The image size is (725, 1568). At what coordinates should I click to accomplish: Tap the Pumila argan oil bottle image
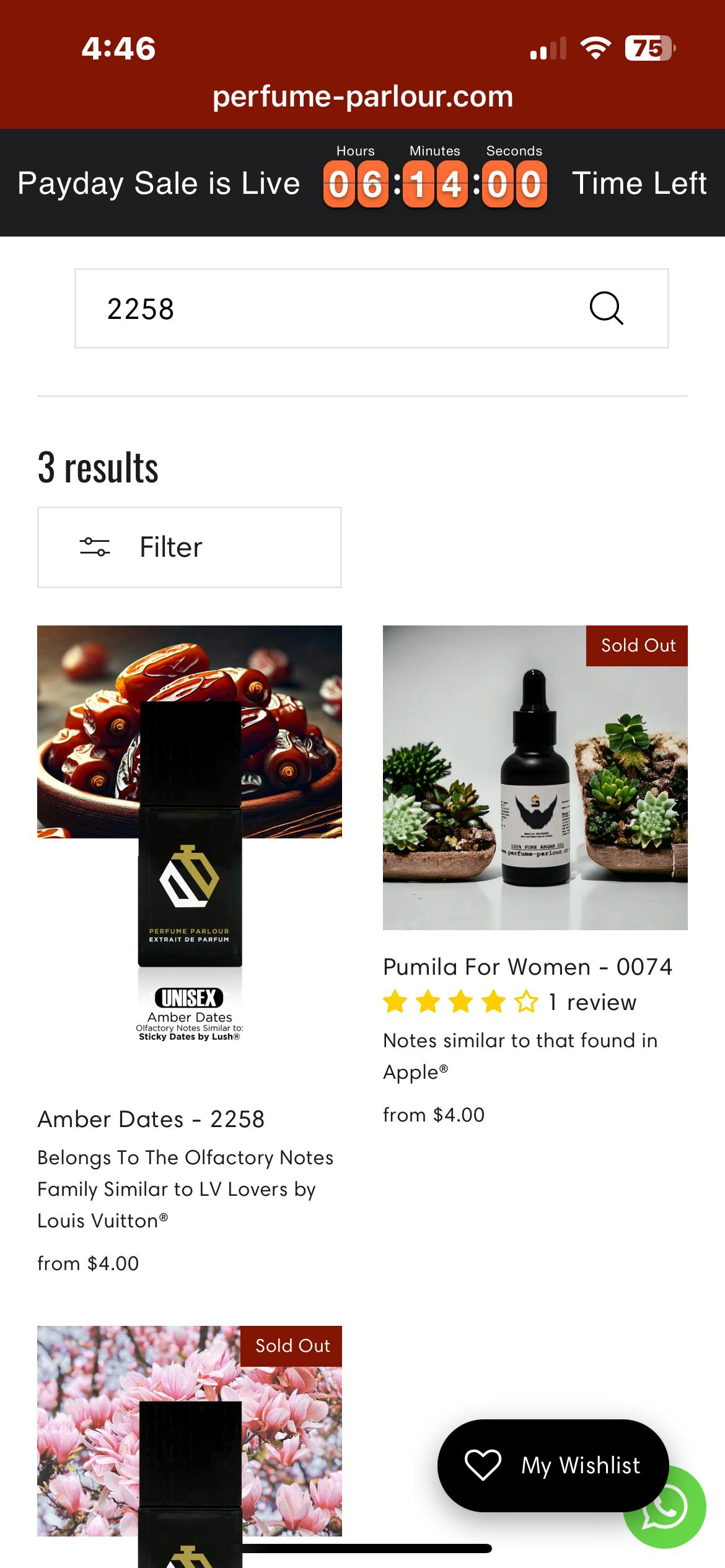point(535,778)
